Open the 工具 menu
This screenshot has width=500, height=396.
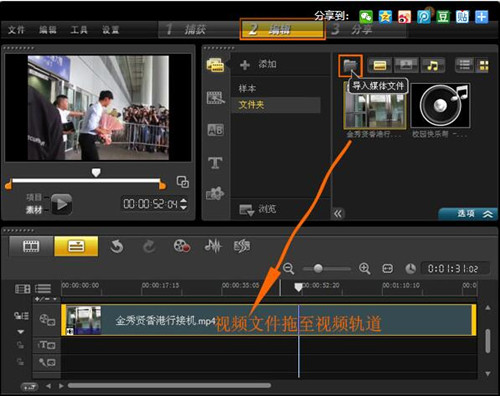[79, 30]
